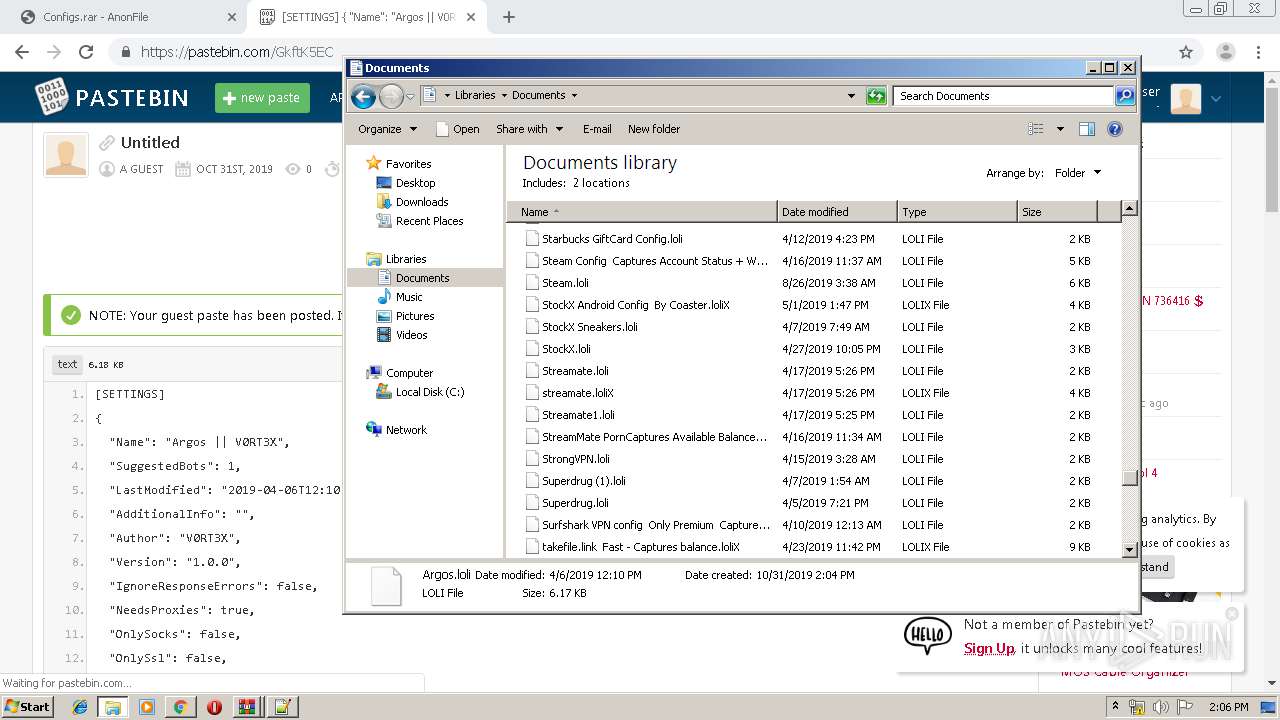Open the Arrange by Folder dropdown
This screenshot has height=720, width=1280.
point(1078,173)
